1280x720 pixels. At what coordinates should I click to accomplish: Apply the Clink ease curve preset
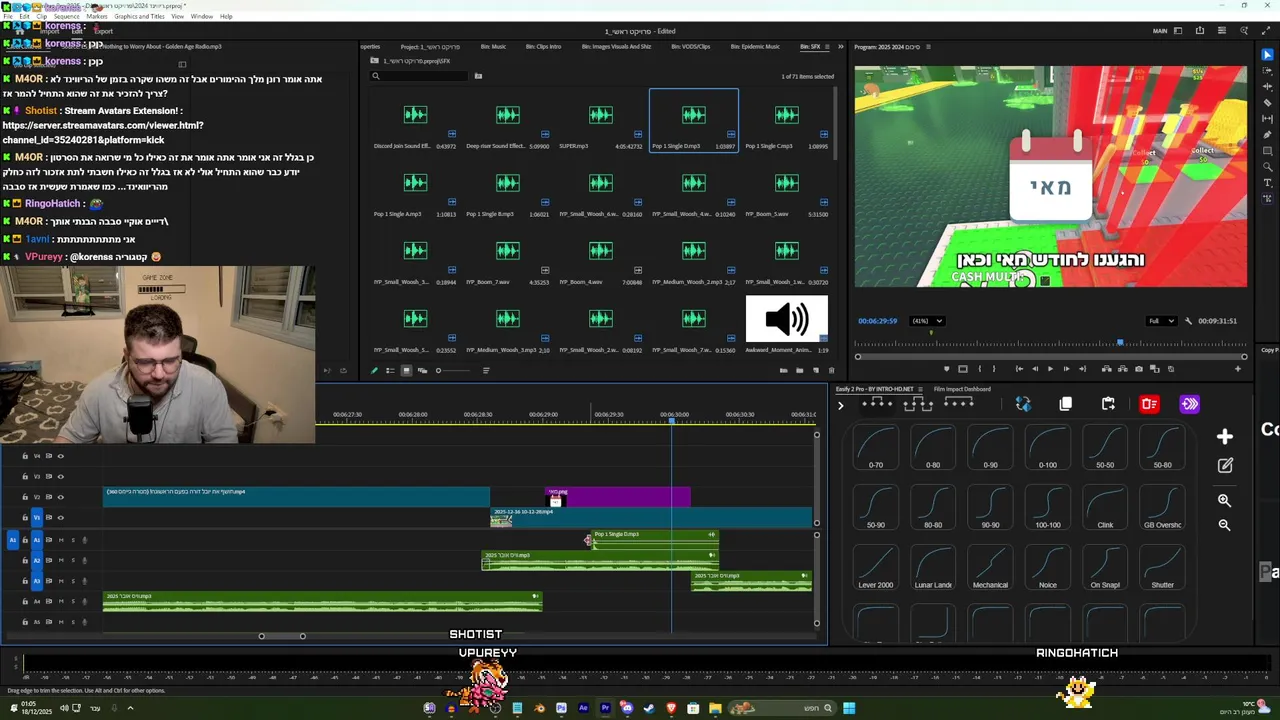pyautogui.click(x=1105, y=507)
